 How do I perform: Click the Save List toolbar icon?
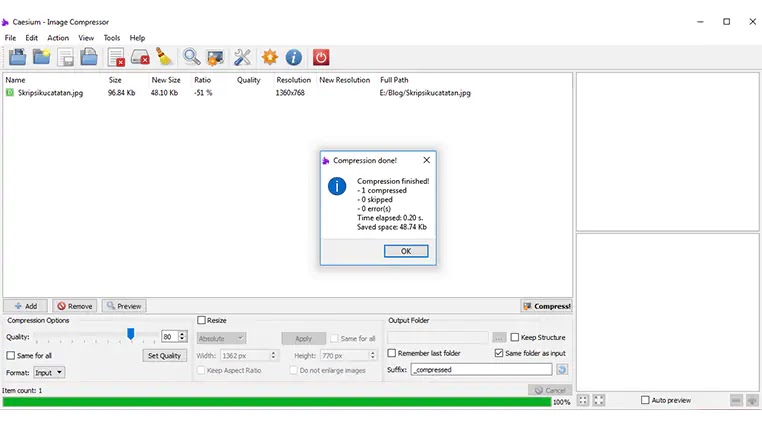point(66,57)
